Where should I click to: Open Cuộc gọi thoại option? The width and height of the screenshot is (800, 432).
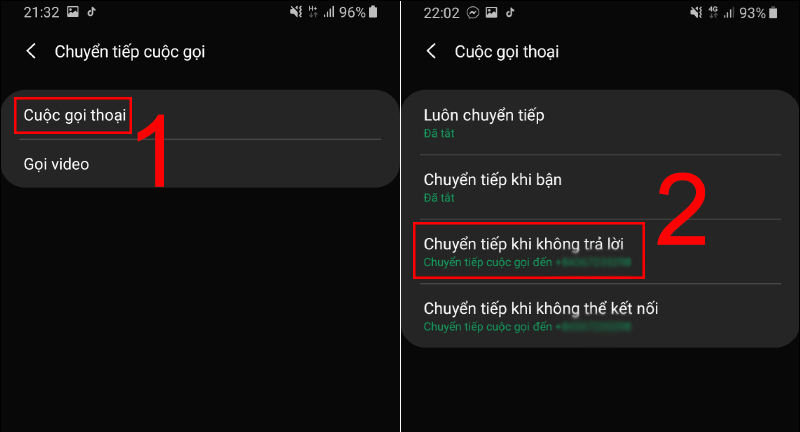pyautogui.click(x=200, y=115)
